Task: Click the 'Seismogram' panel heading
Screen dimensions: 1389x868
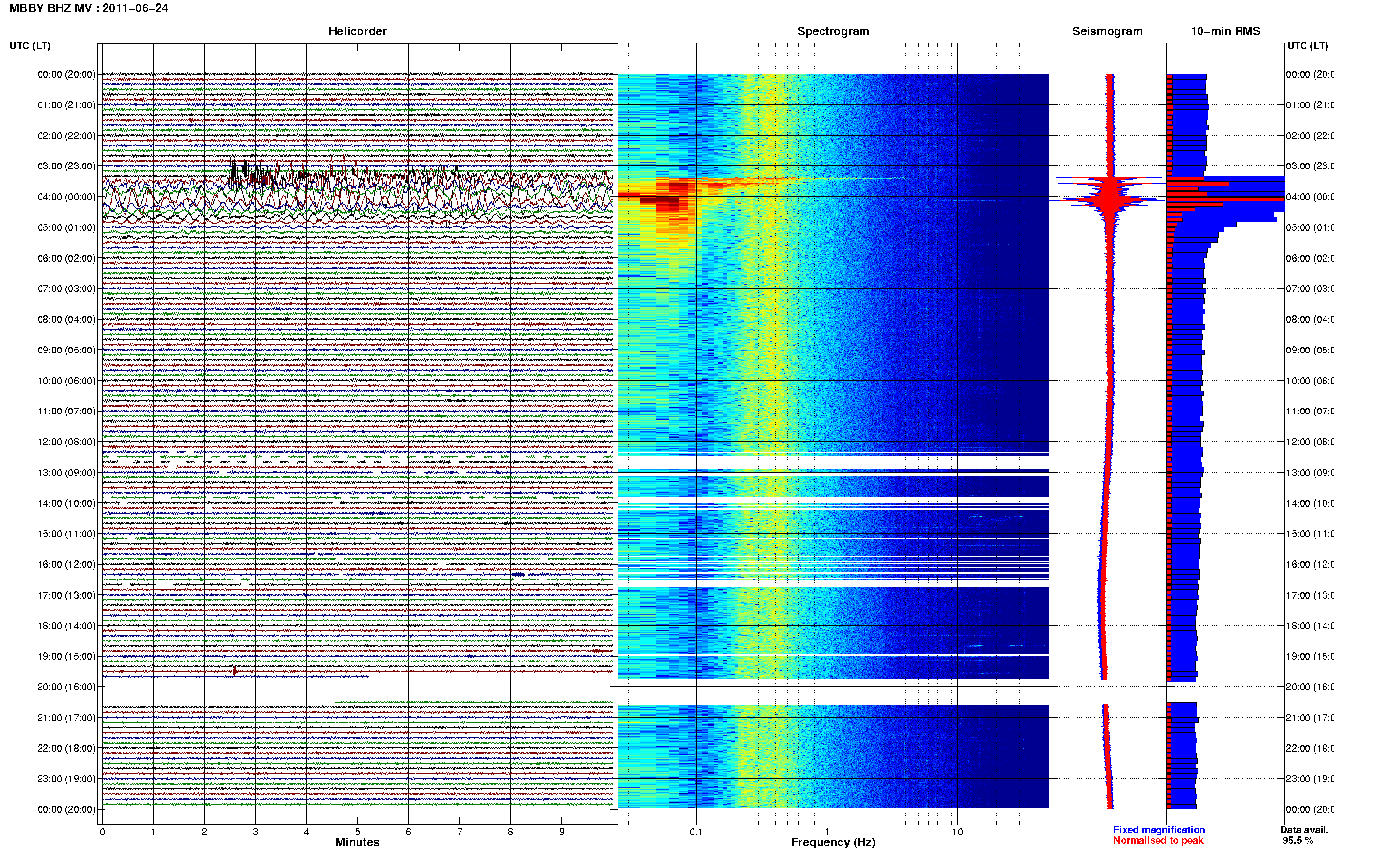Action: tap(1107, 31)
